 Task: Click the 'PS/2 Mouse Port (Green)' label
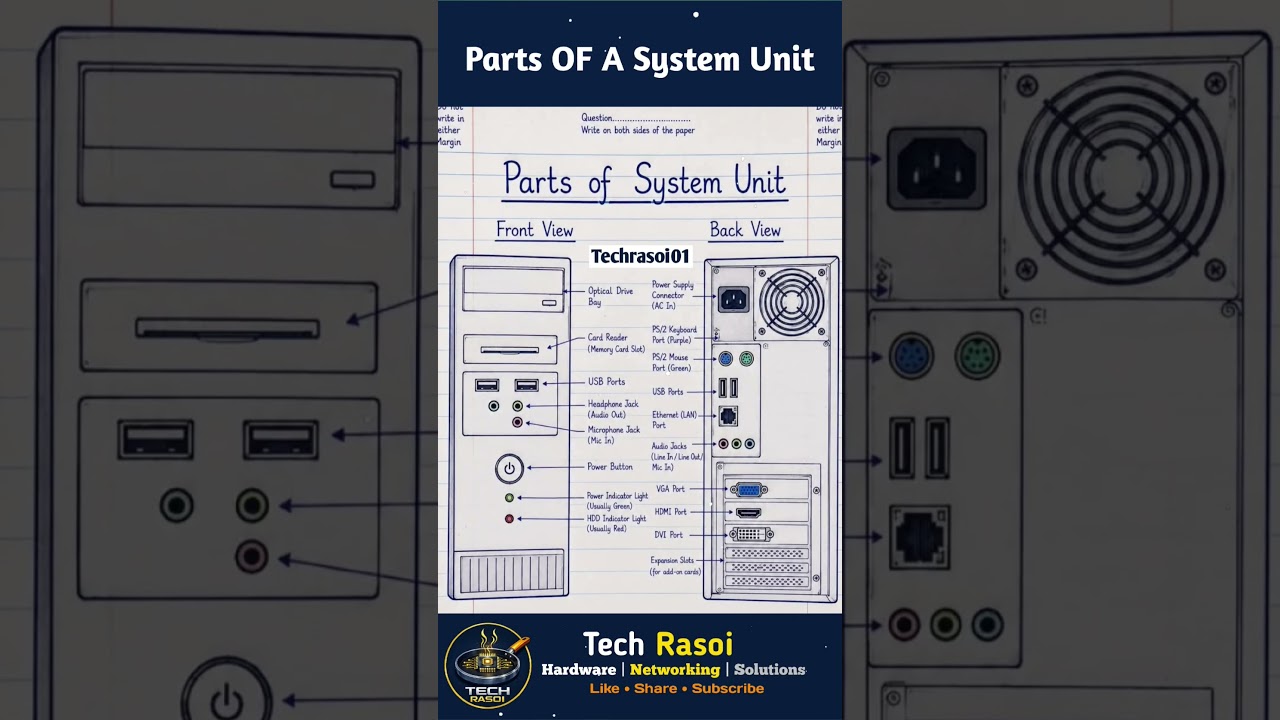[x=672, y=362]
